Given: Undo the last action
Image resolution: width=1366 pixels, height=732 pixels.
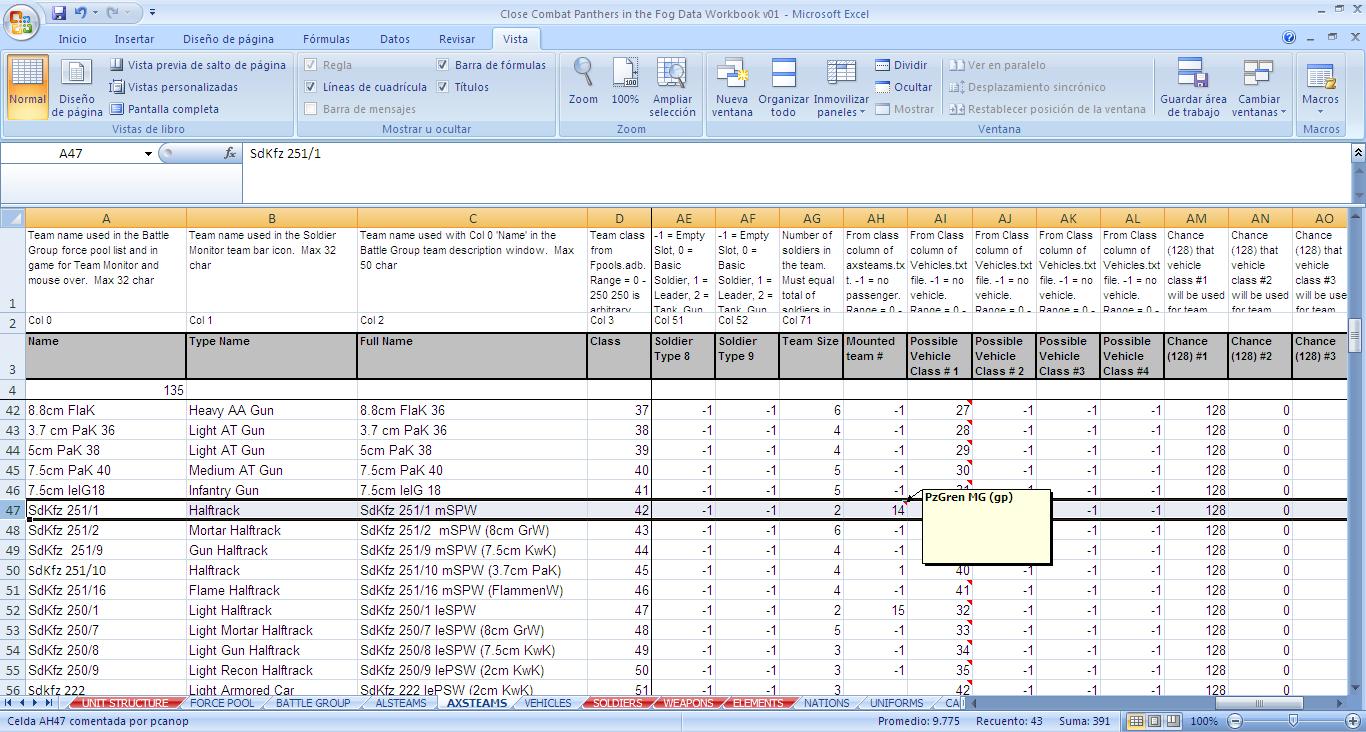Looking at the screenshot, I should [80, 13].
